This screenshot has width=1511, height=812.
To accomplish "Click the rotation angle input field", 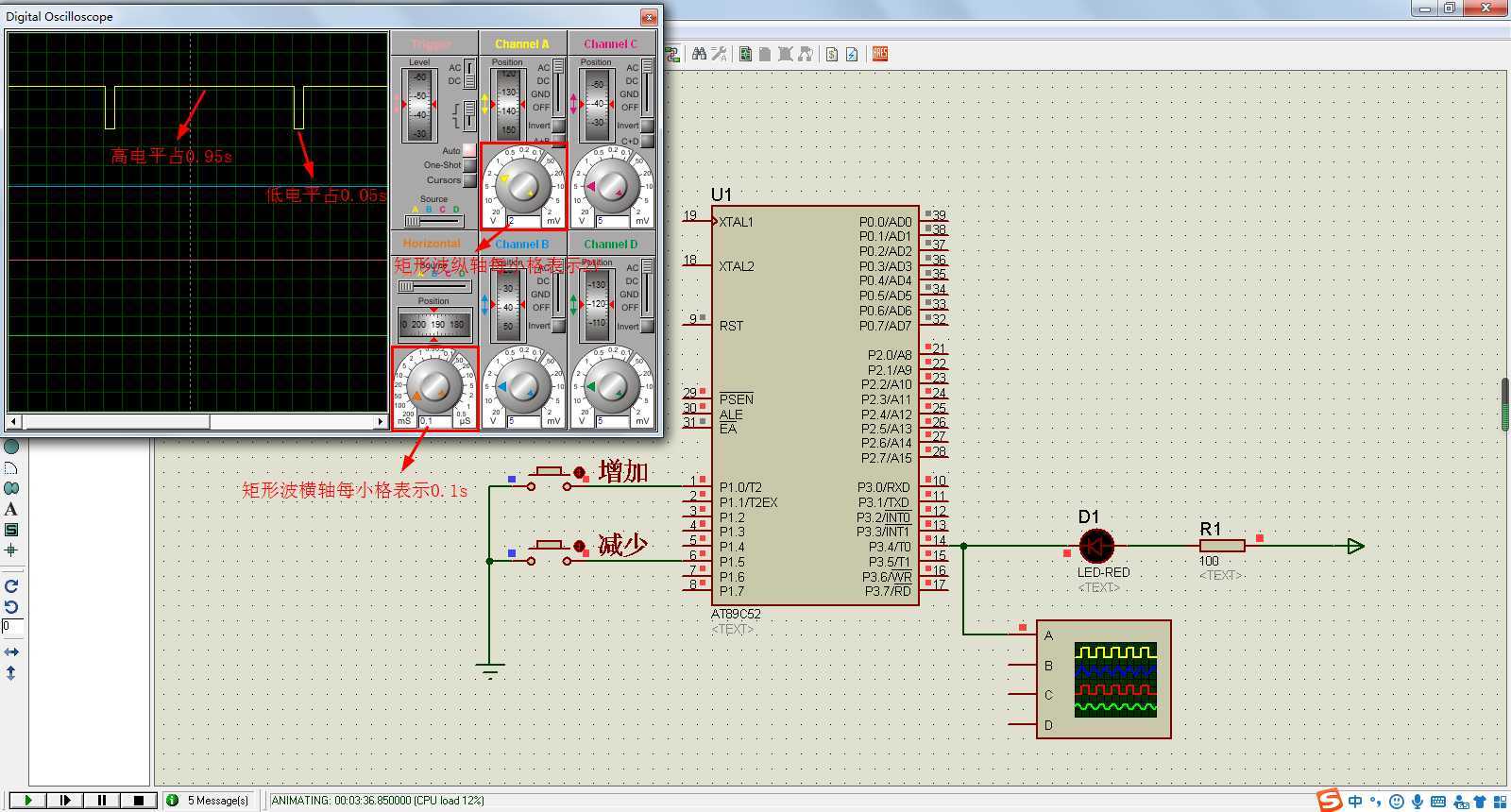I will [11, 626].
